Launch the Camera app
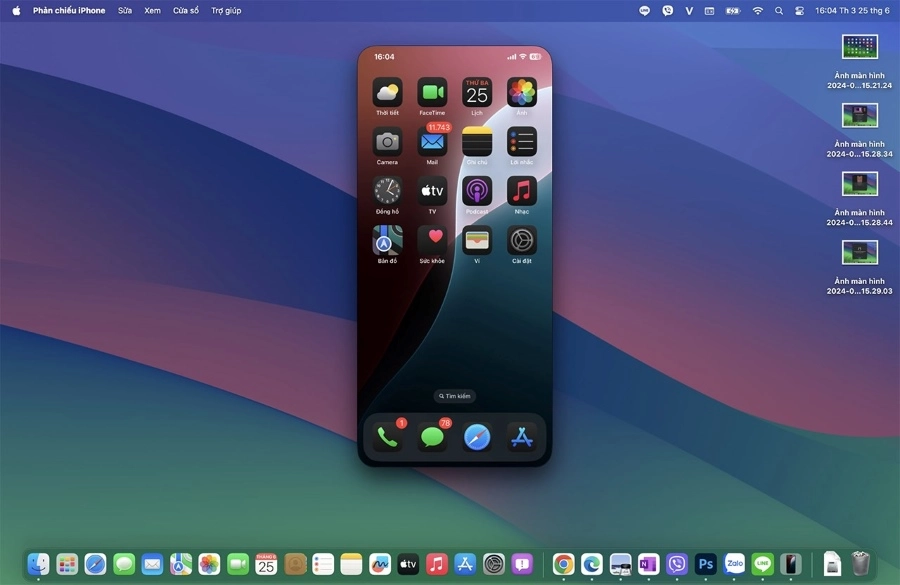 (x=387, y=141)
